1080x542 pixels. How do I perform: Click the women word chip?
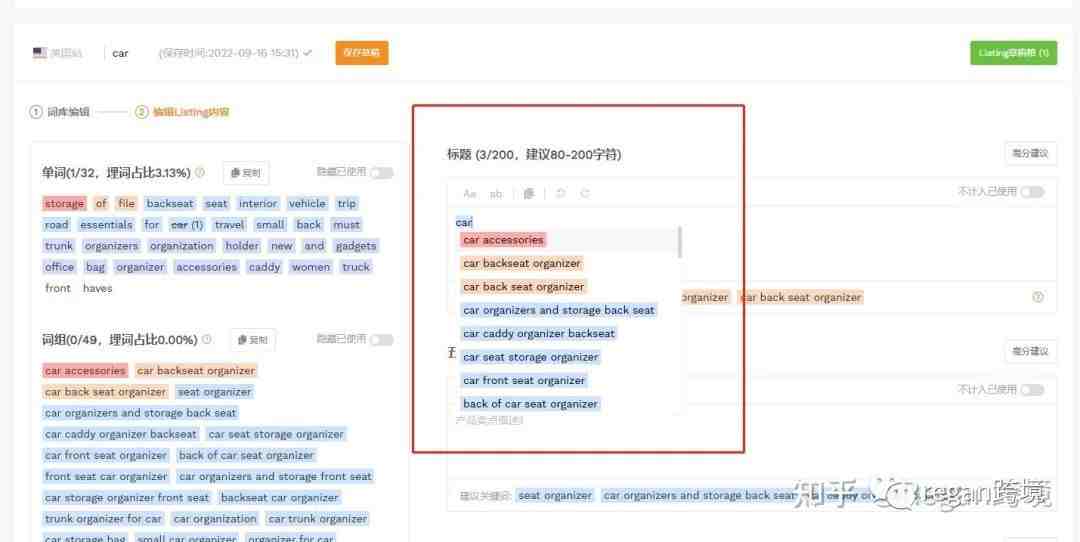pos(311,267)
